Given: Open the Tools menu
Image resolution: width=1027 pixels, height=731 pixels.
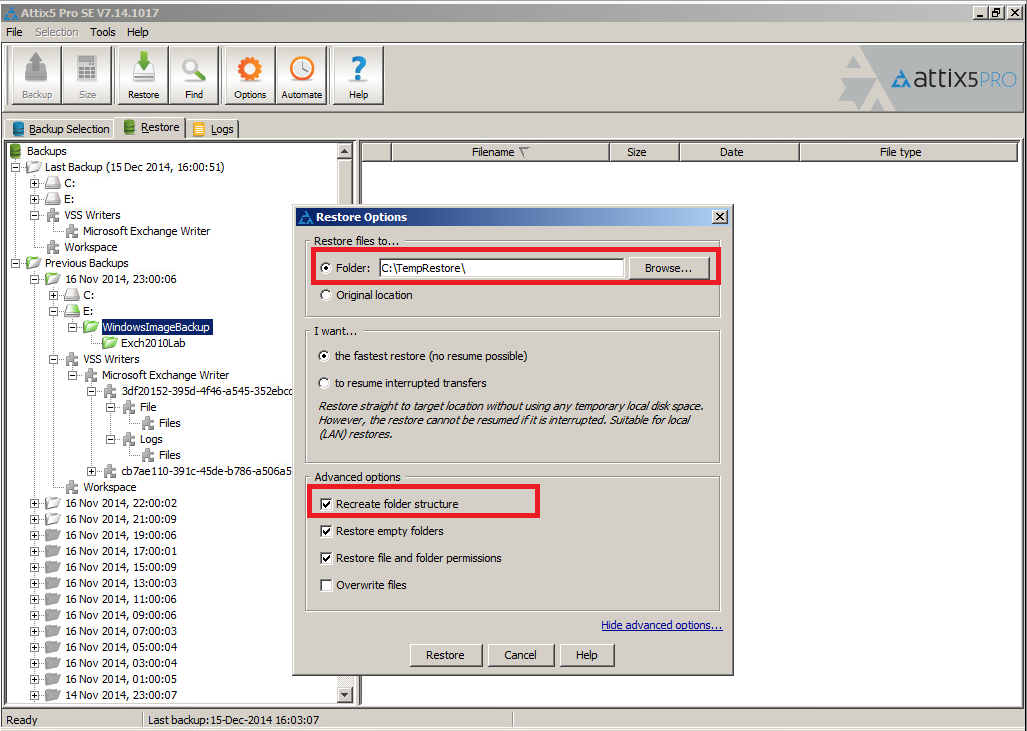Looking at the screenshot, I should 103,32.
